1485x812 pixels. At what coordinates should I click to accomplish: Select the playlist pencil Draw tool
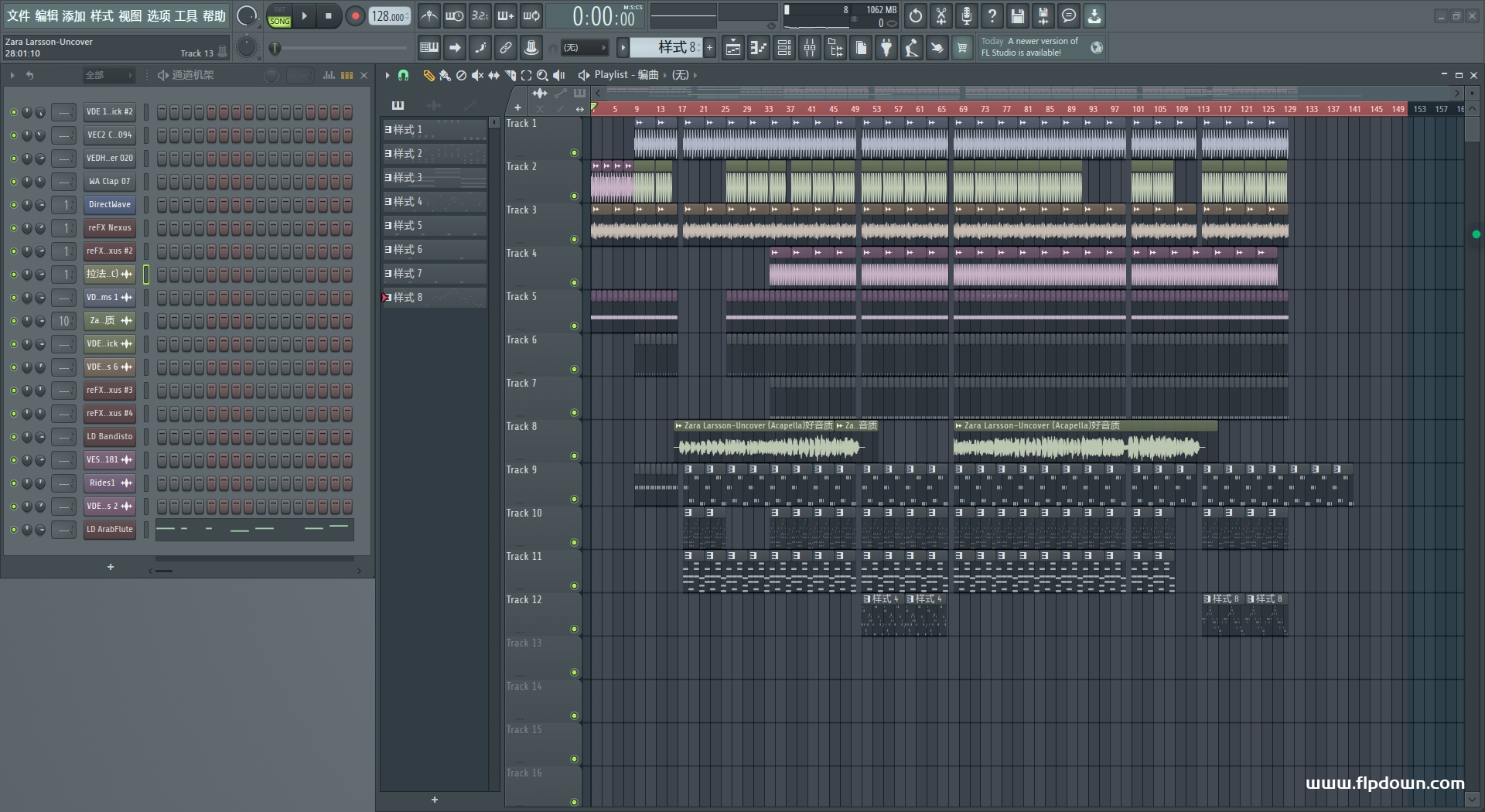click(428, 75)
